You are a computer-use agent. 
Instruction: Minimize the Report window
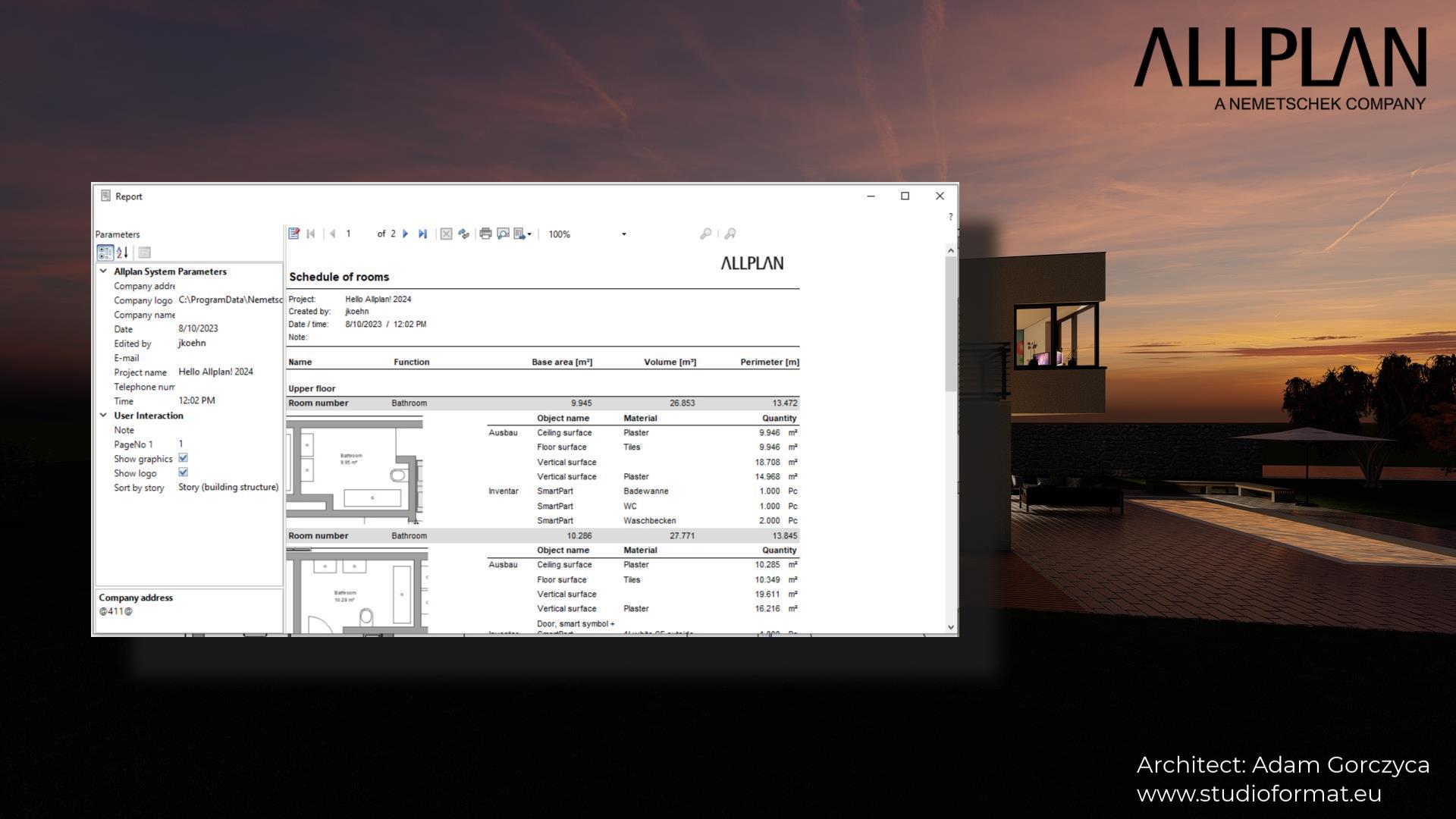coord(871,196)
